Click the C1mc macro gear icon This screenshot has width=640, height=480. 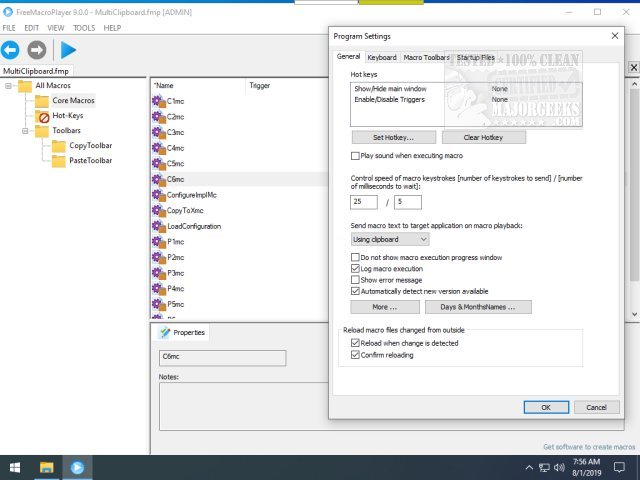158,101
